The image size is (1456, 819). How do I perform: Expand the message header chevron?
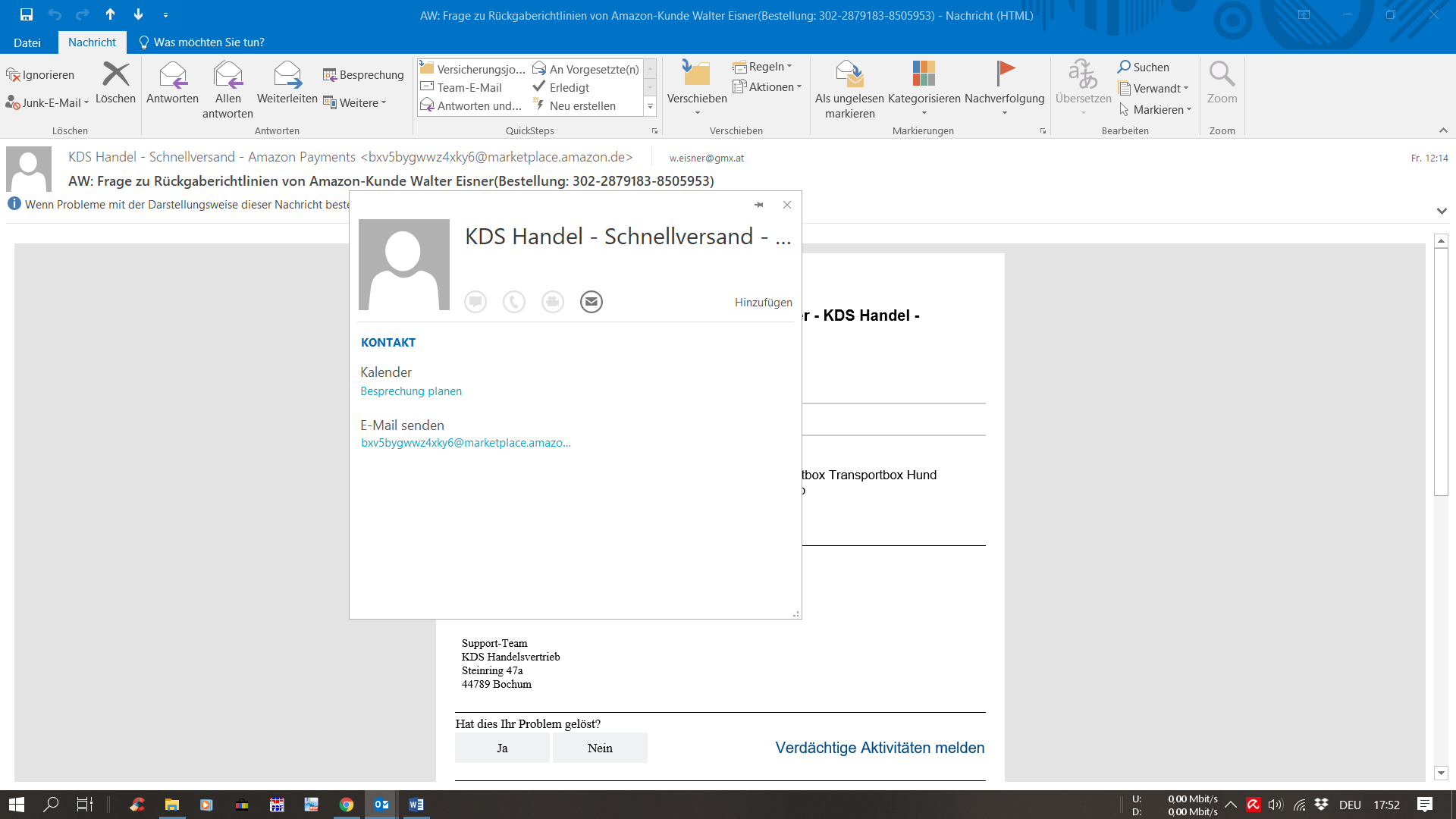(1442, 211)
